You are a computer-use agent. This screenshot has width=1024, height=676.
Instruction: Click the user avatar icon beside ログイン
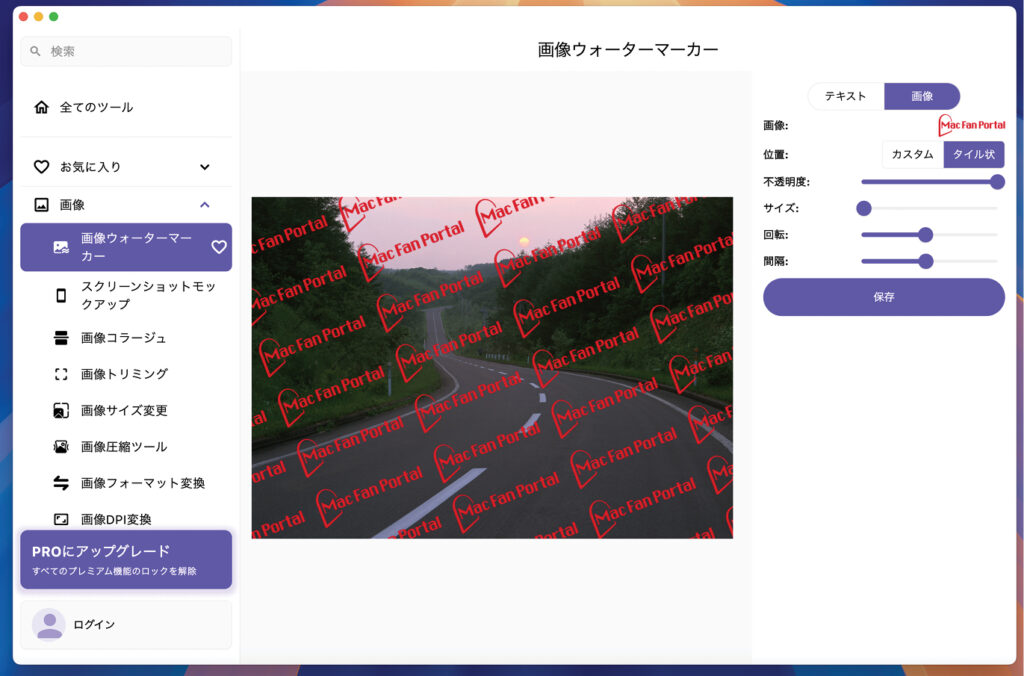click(x=49, y=624)
